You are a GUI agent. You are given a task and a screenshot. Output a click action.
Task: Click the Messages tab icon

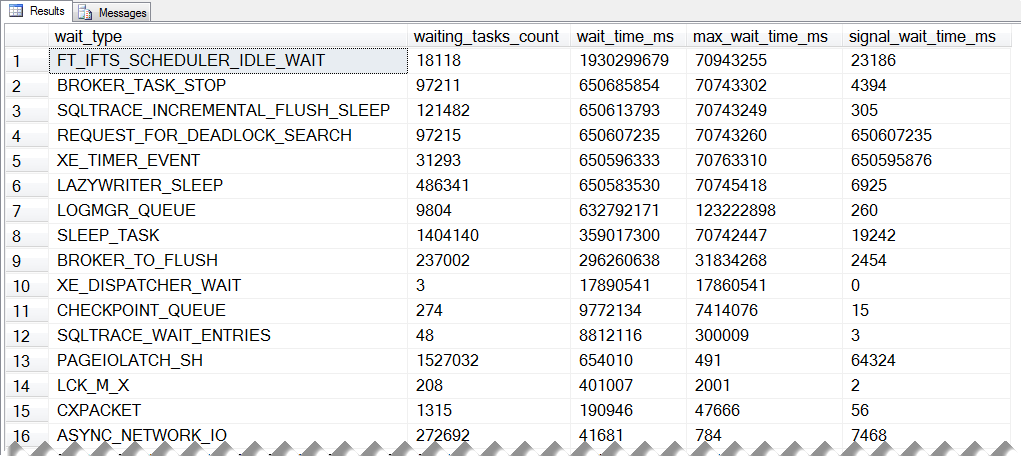[85, 12]
